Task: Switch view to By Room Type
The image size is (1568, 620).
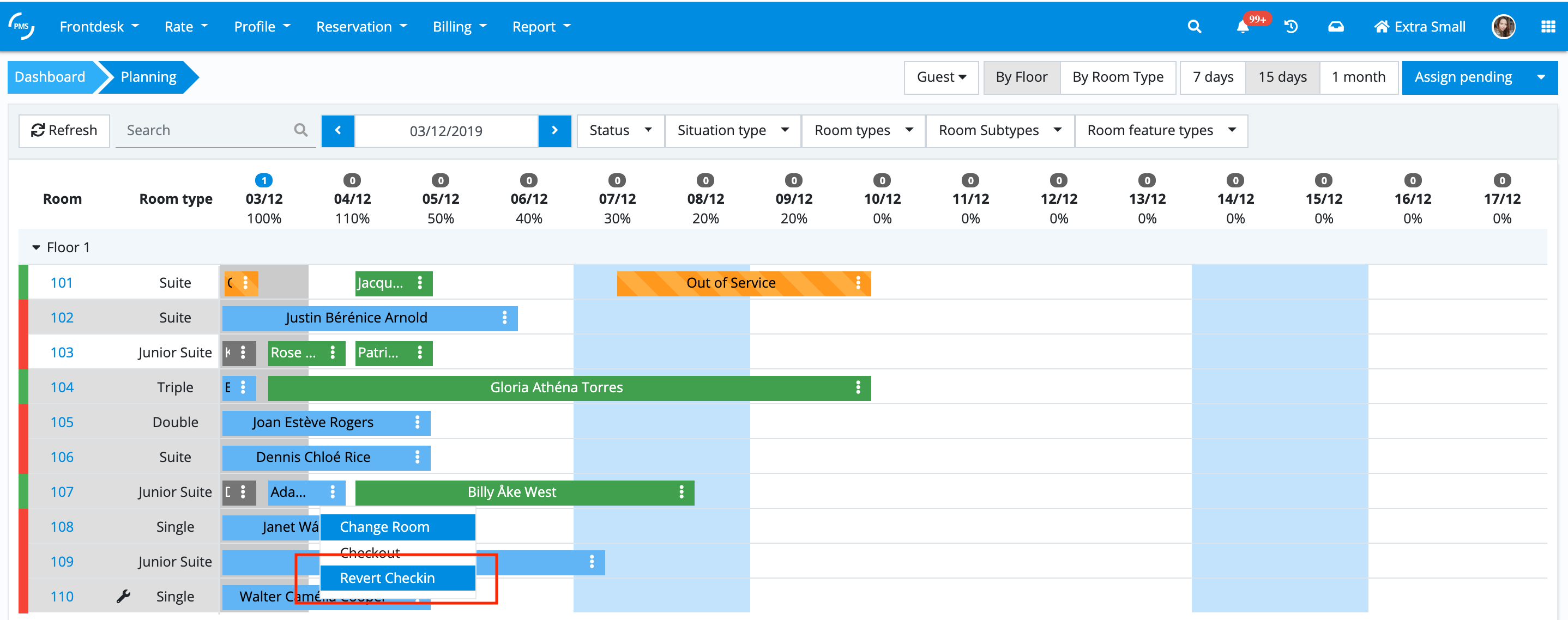Action: (1118, 77)
